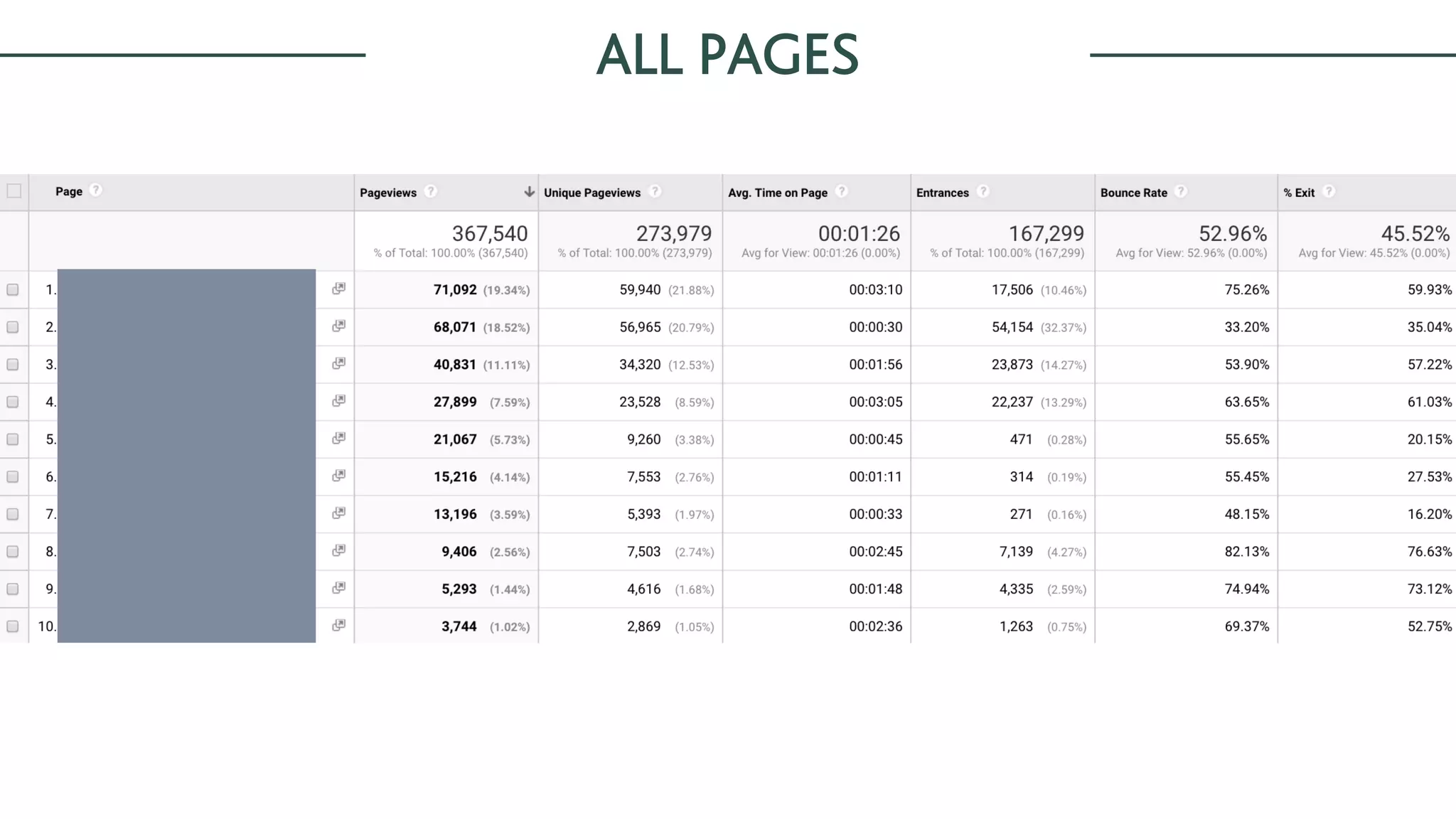This screenshot has width=1456, height=819.
Task: Click total unique pageviews 273,979
Action: point(674,233)
